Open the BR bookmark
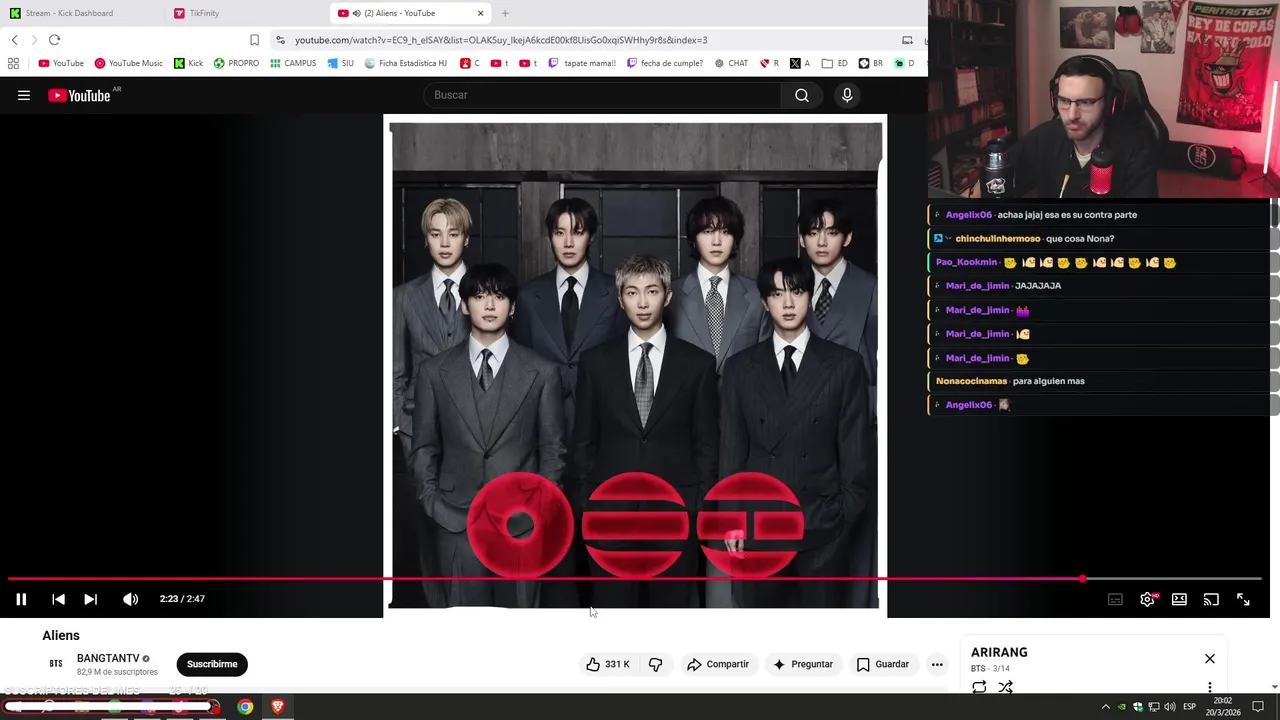The width and height of the screenshot is (1280, 720). click(870, 63)
